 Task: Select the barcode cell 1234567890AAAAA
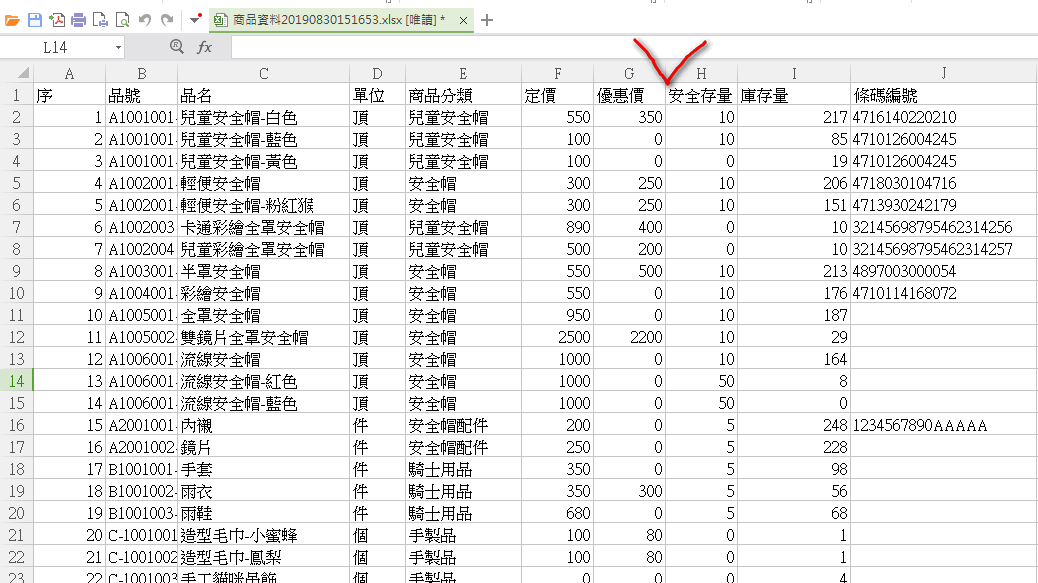(944, 425)
